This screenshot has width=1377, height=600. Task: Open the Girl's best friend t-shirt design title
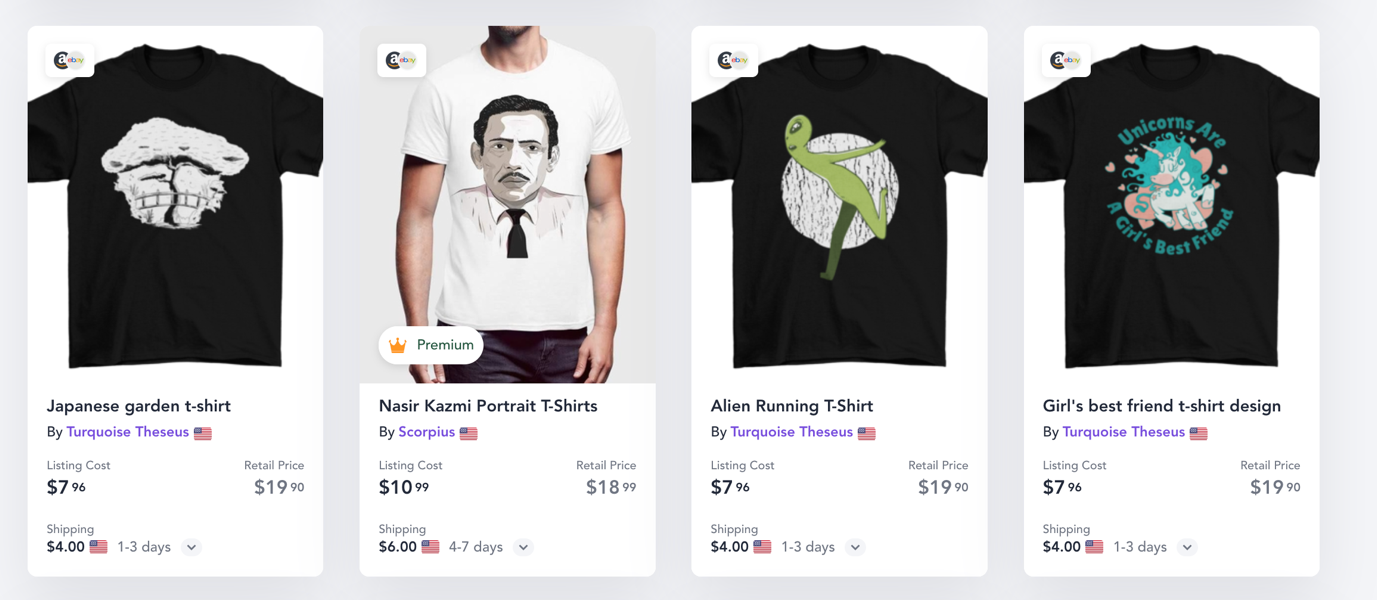pos(1161,406)
